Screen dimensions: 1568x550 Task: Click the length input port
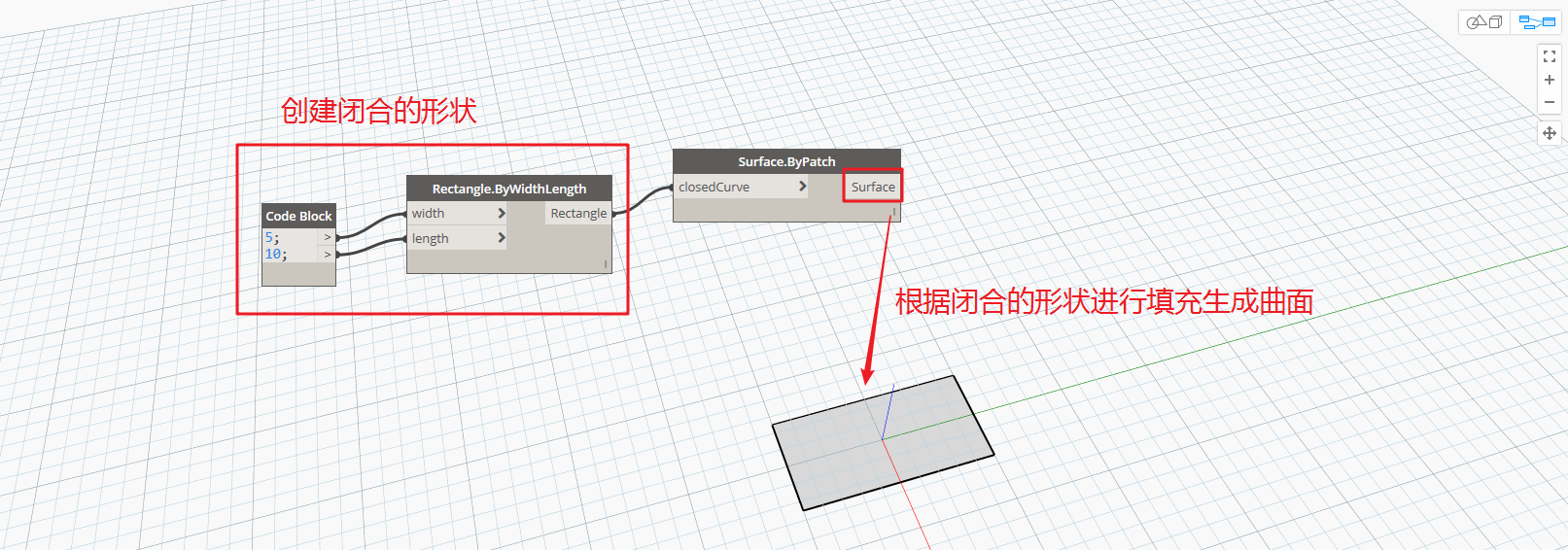[457, 238]
